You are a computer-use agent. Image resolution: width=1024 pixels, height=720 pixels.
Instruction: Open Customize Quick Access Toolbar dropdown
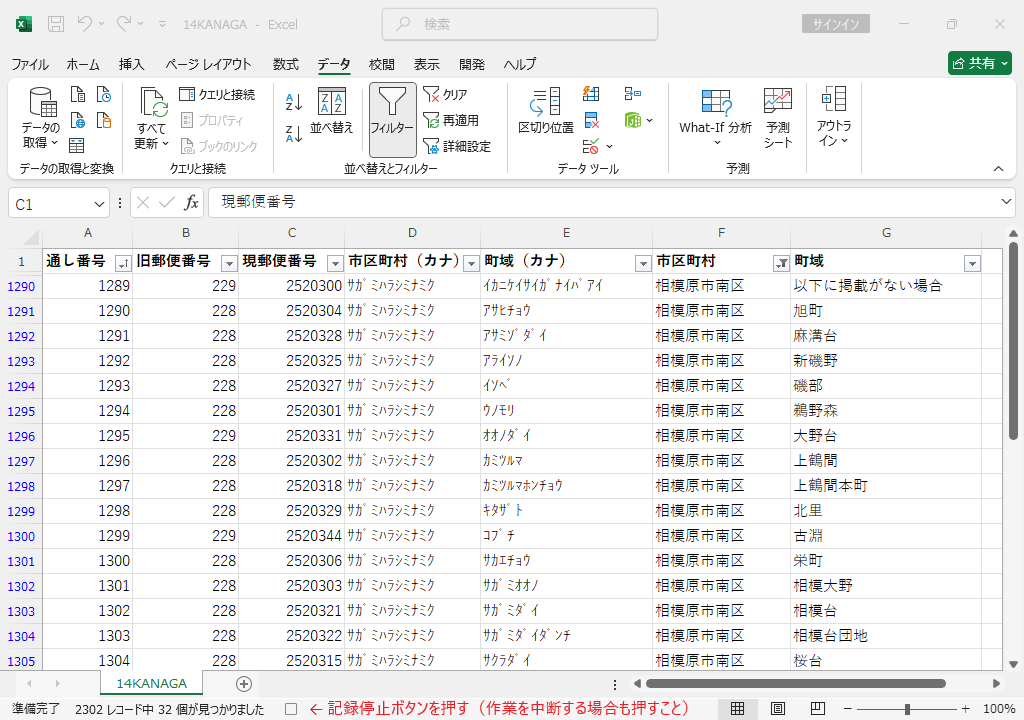click(x=163, y=24)
